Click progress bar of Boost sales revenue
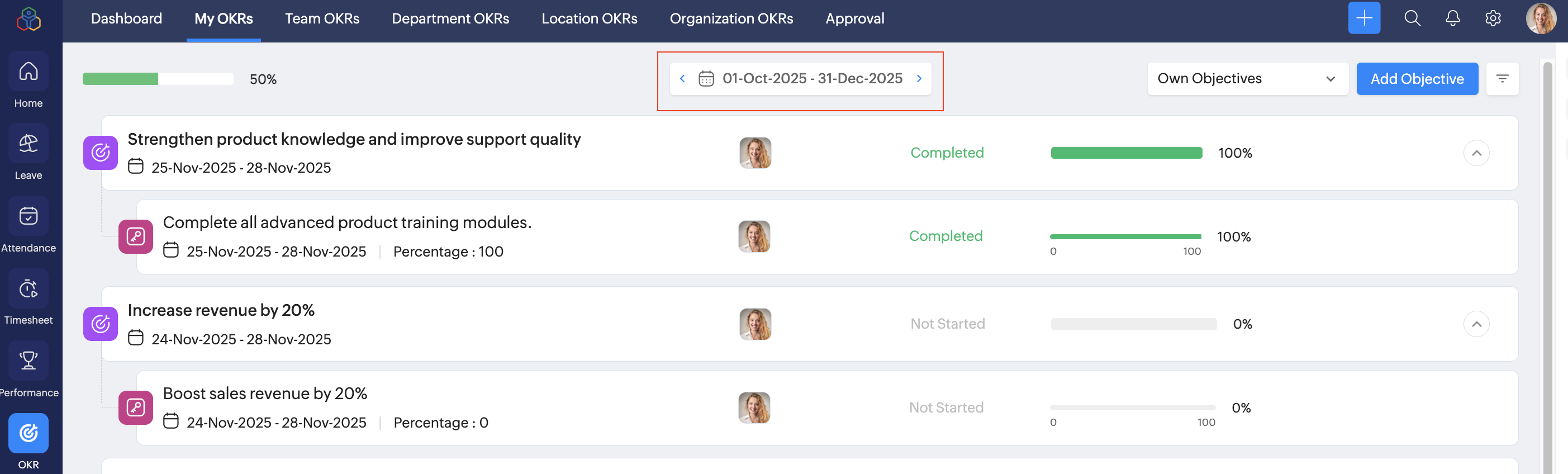1568x474 pixels. click(x=1132, y=407)
